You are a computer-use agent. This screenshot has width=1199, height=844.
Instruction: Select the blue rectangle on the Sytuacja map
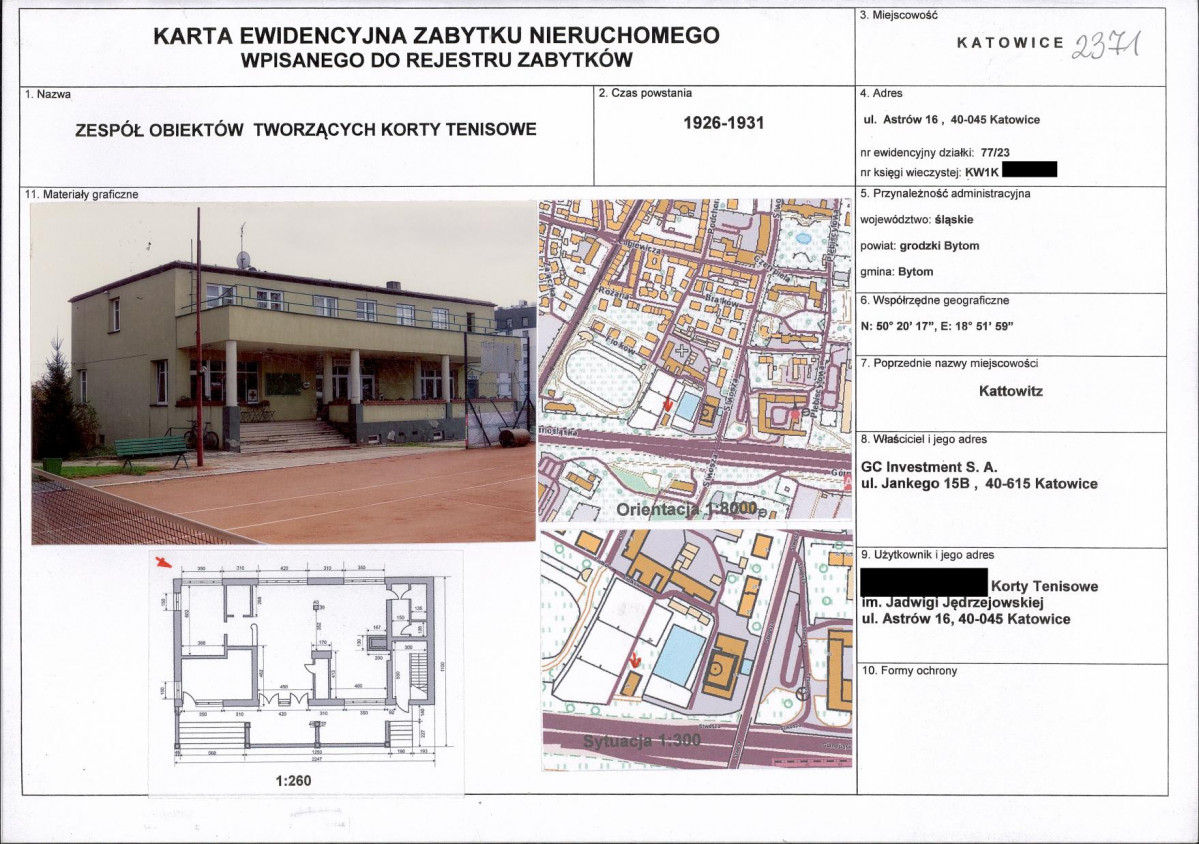click(x=680, y=654)
